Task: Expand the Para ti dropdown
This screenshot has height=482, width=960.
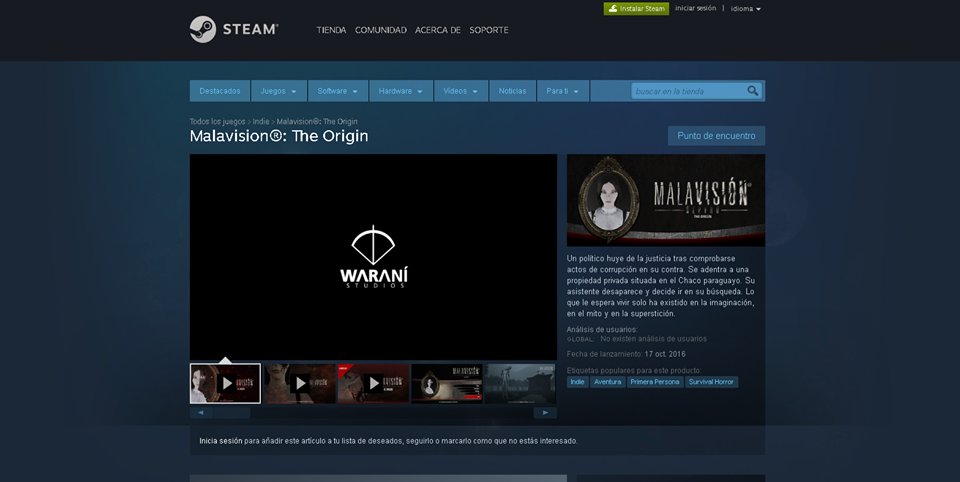Action: (x=563, y=91)
